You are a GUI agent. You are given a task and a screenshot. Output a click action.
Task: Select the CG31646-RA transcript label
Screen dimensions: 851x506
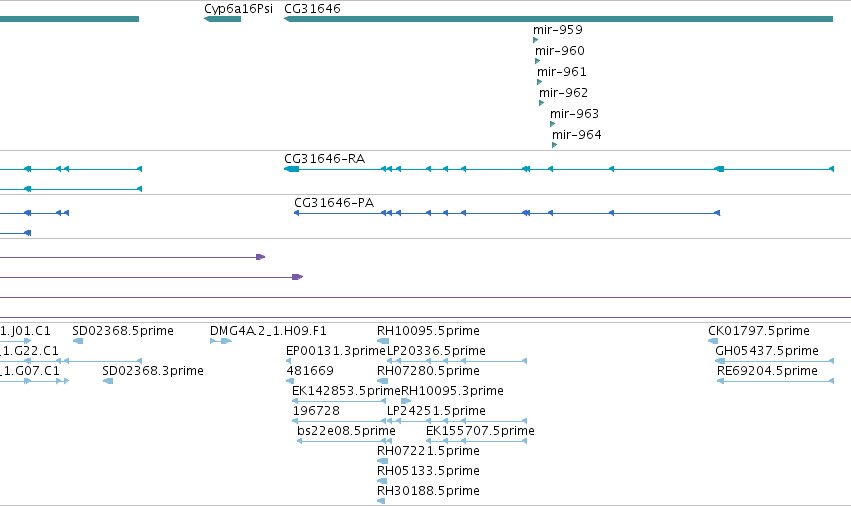pos(325,159)
